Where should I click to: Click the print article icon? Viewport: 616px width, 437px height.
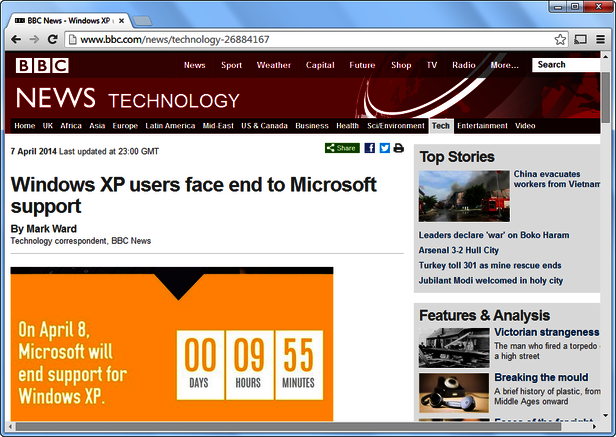click(398, 148)
